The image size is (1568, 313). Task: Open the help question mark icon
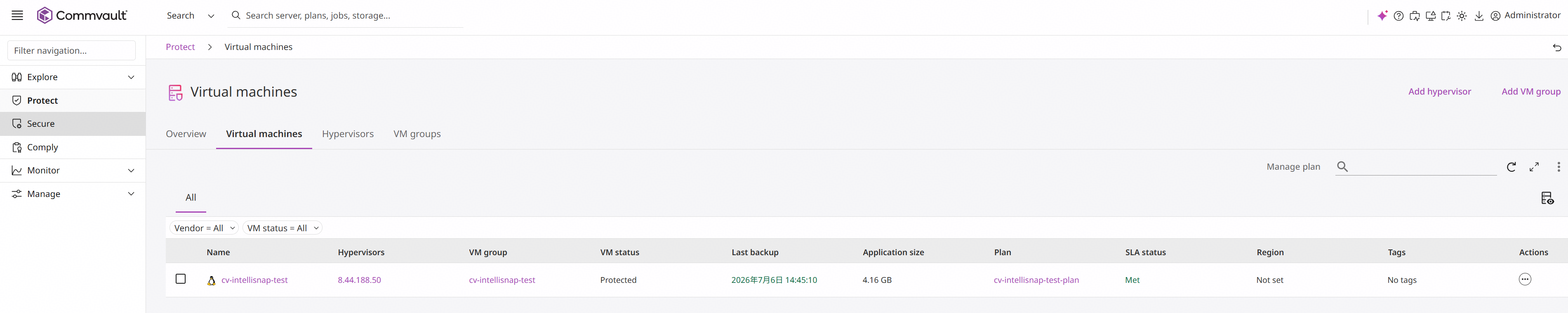click(1399, 17)
